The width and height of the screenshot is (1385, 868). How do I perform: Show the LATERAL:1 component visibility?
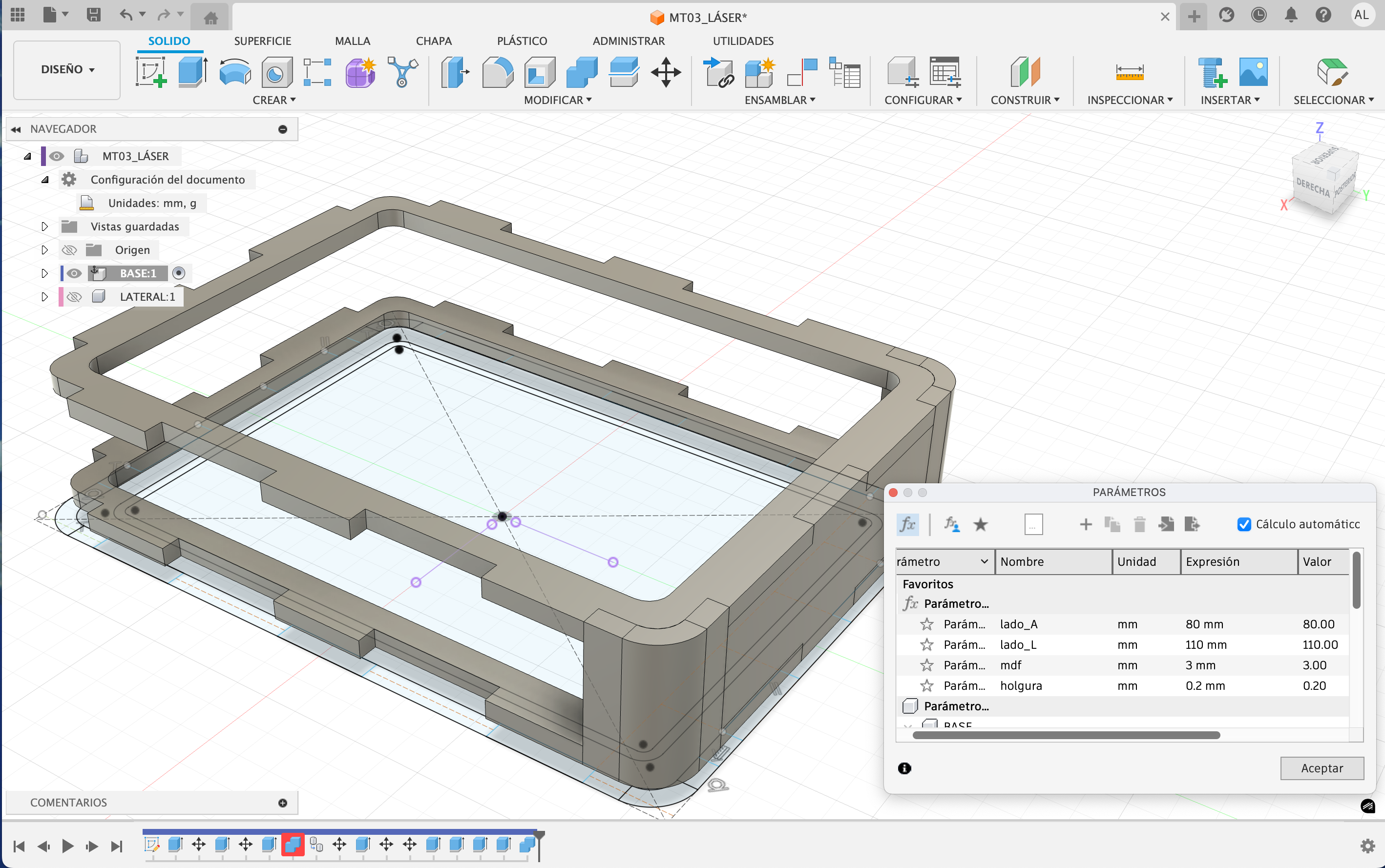(x=74, y=297)
